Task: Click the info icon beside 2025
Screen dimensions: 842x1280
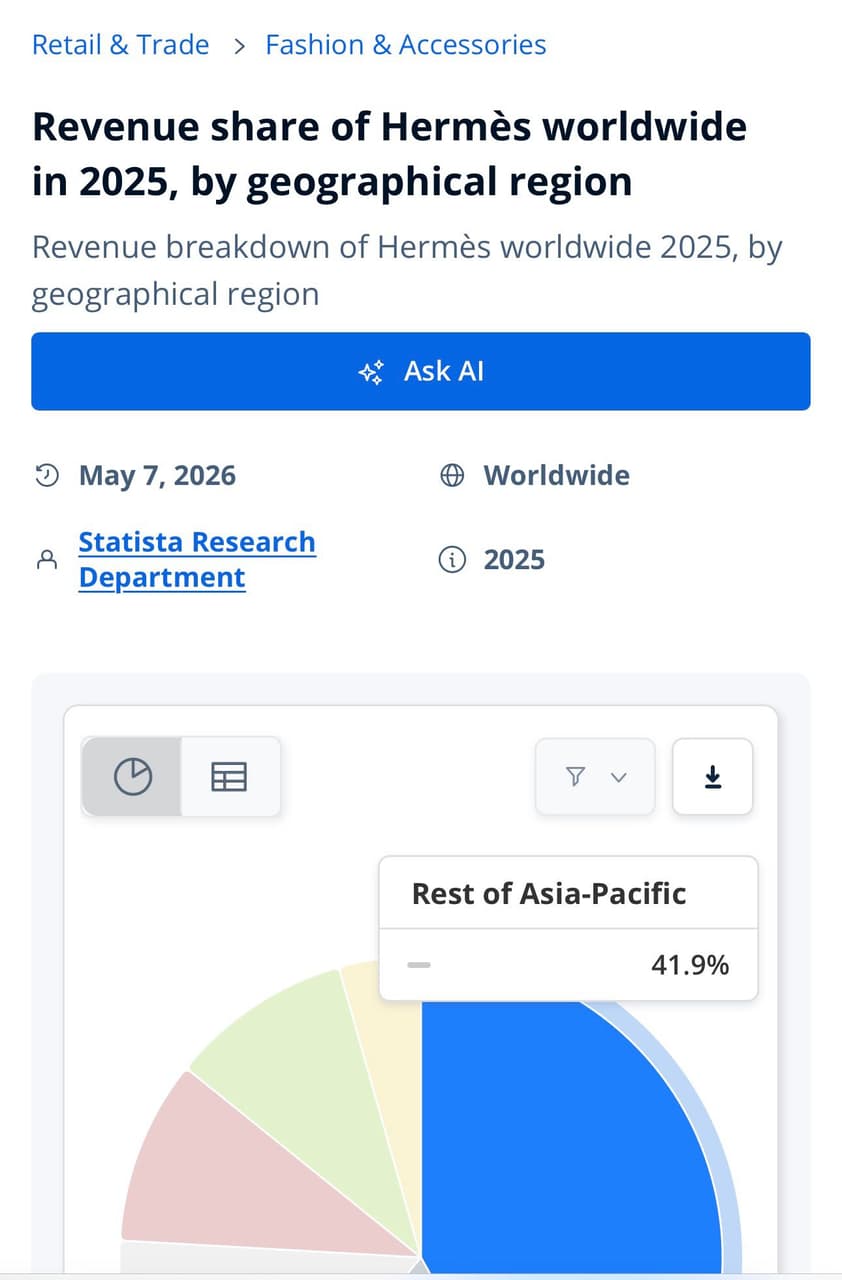Action: click(x=452, y=559)
